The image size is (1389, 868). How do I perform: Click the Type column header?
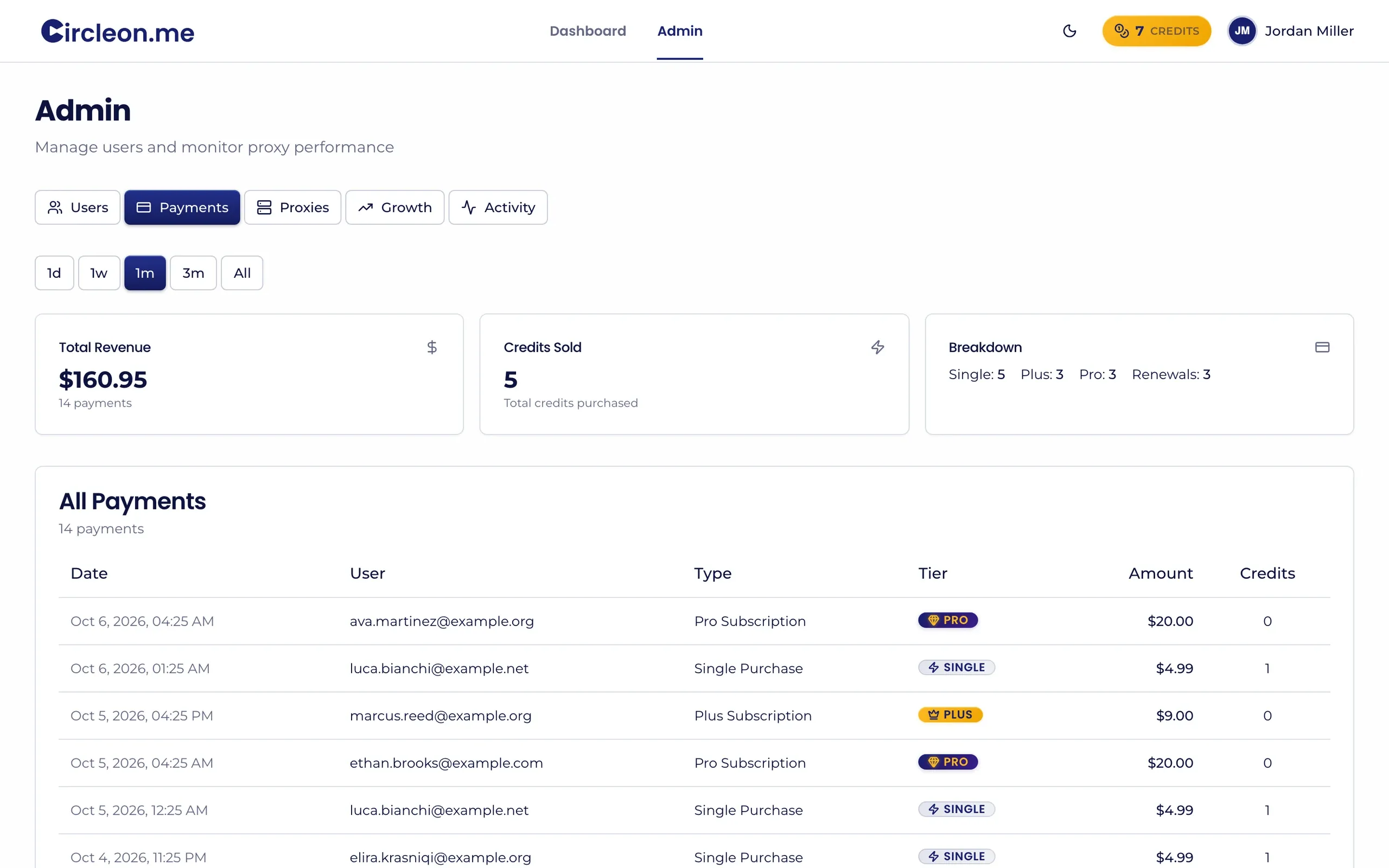[713, 573]
